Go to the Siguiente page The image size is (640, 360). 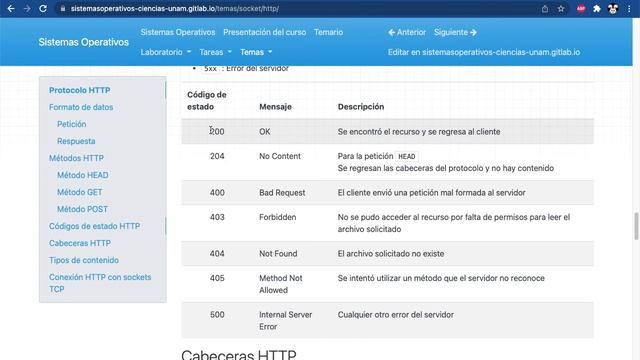(455, 32)
